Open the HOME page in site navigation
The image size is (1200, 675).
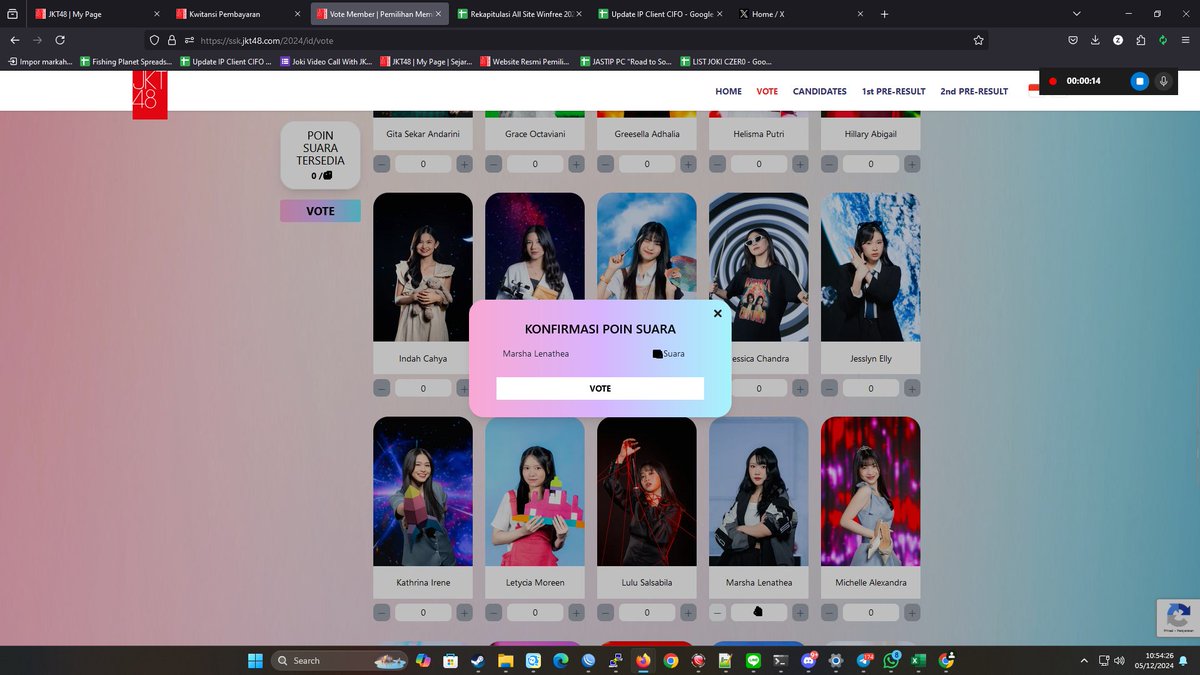(x=728, y=91)
